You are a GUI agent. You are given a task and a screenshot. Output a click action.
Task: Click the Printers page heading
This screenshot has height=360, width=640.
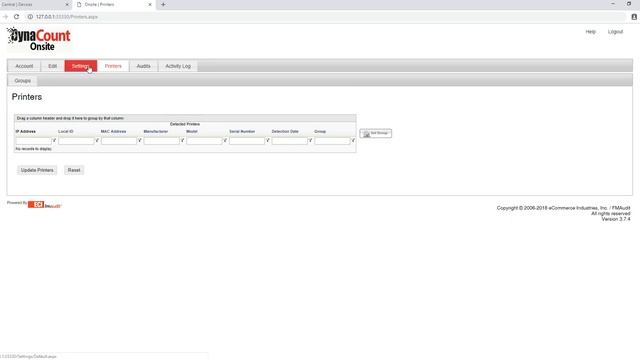click(27, 97)
